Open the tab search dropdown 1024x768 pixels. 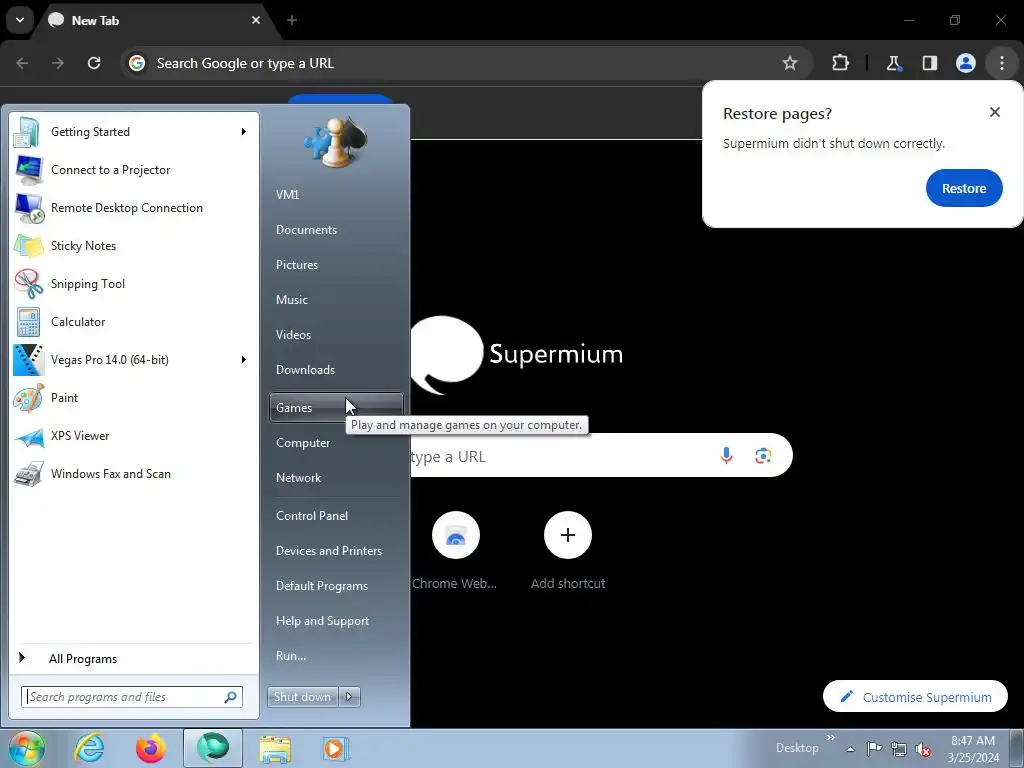20,20
